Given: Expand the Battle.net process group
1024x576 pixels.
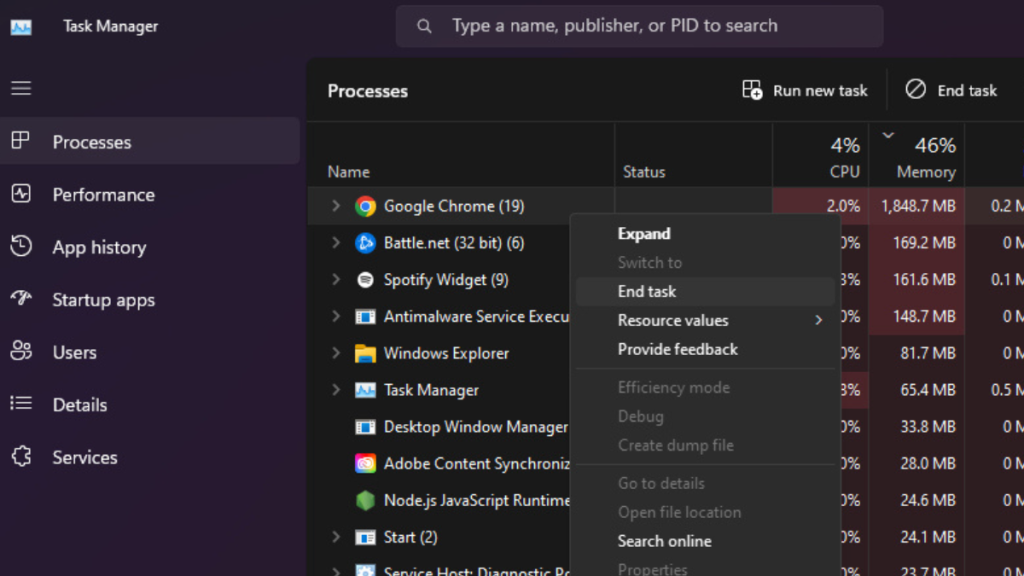Looking at the screenshot, I should click(x=336, y=242).
